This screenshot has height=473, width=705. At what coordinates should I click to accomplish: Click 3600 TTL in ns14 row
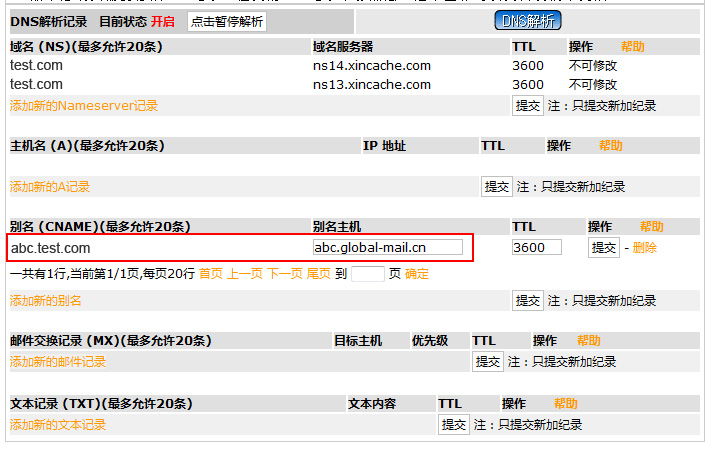tap(528, 66)
